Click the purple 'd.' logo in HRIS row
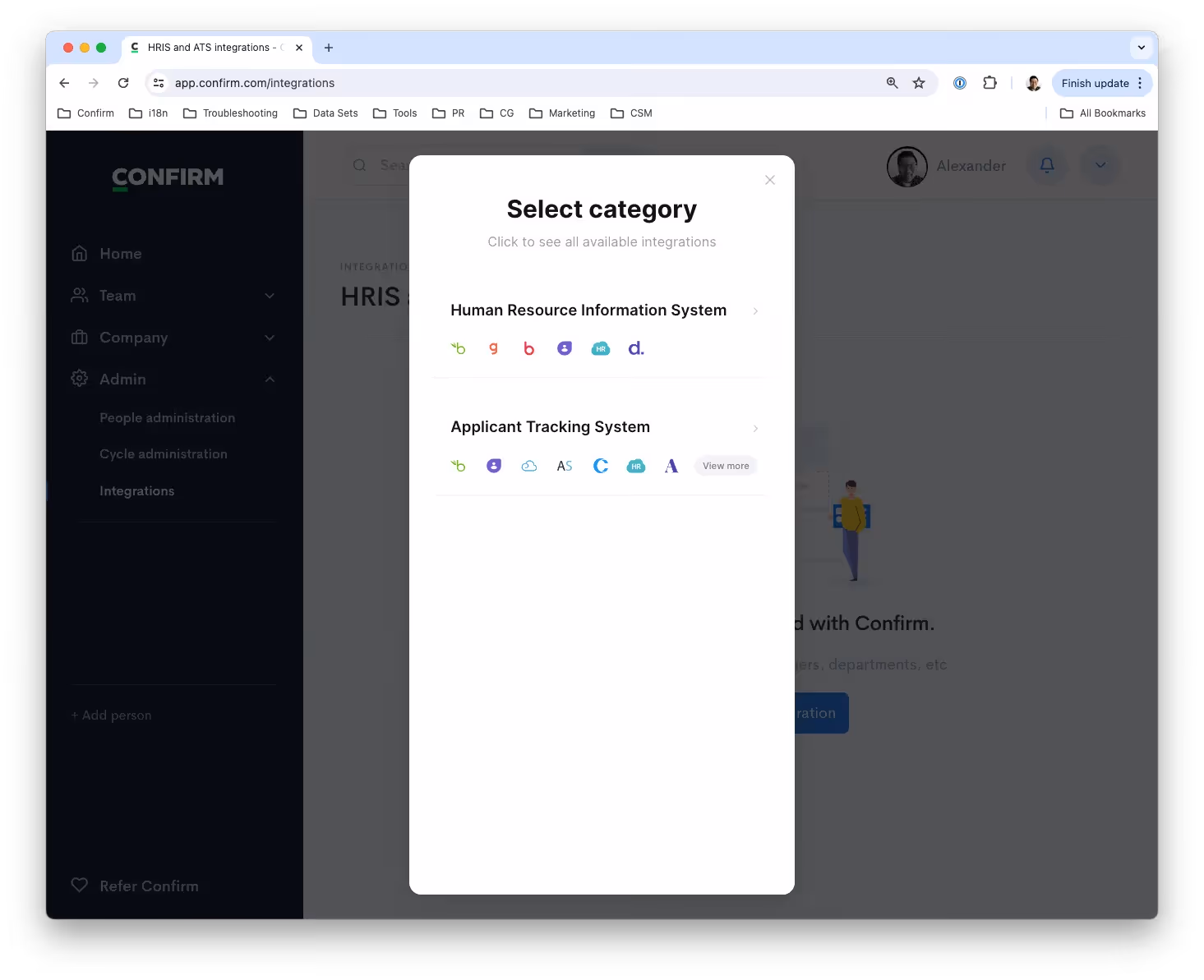The width and height of the screenshot is (1204, 980). (x=636, y=348)
